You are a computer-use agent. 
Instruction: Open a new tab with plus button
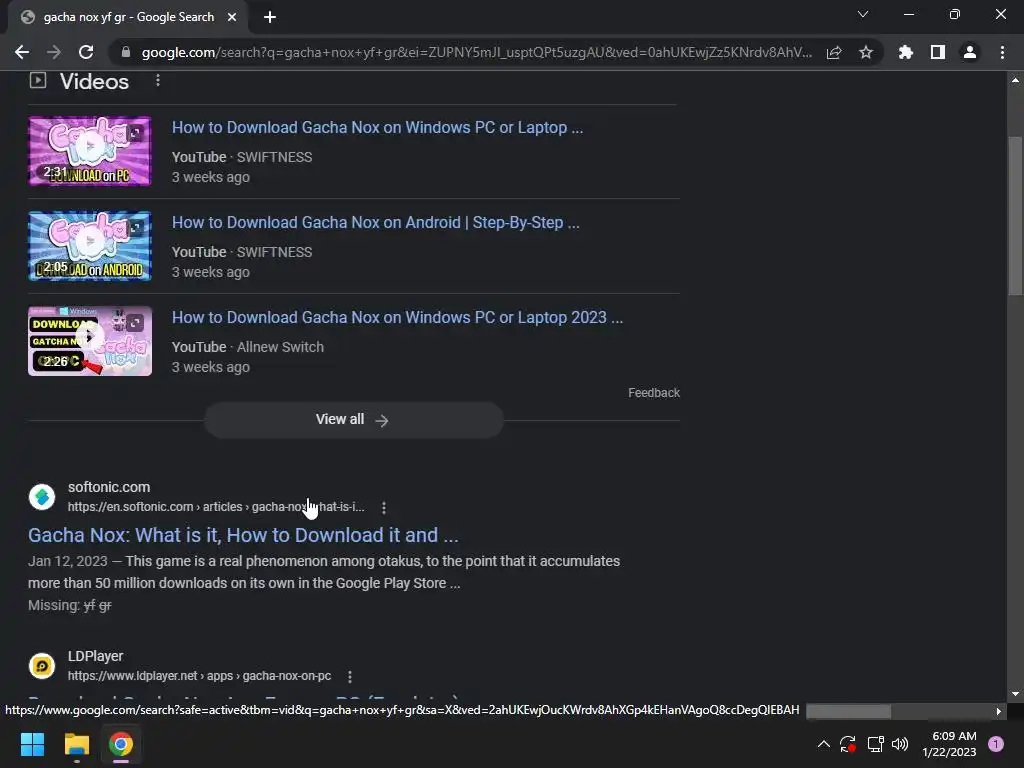(x=270, y=17)
